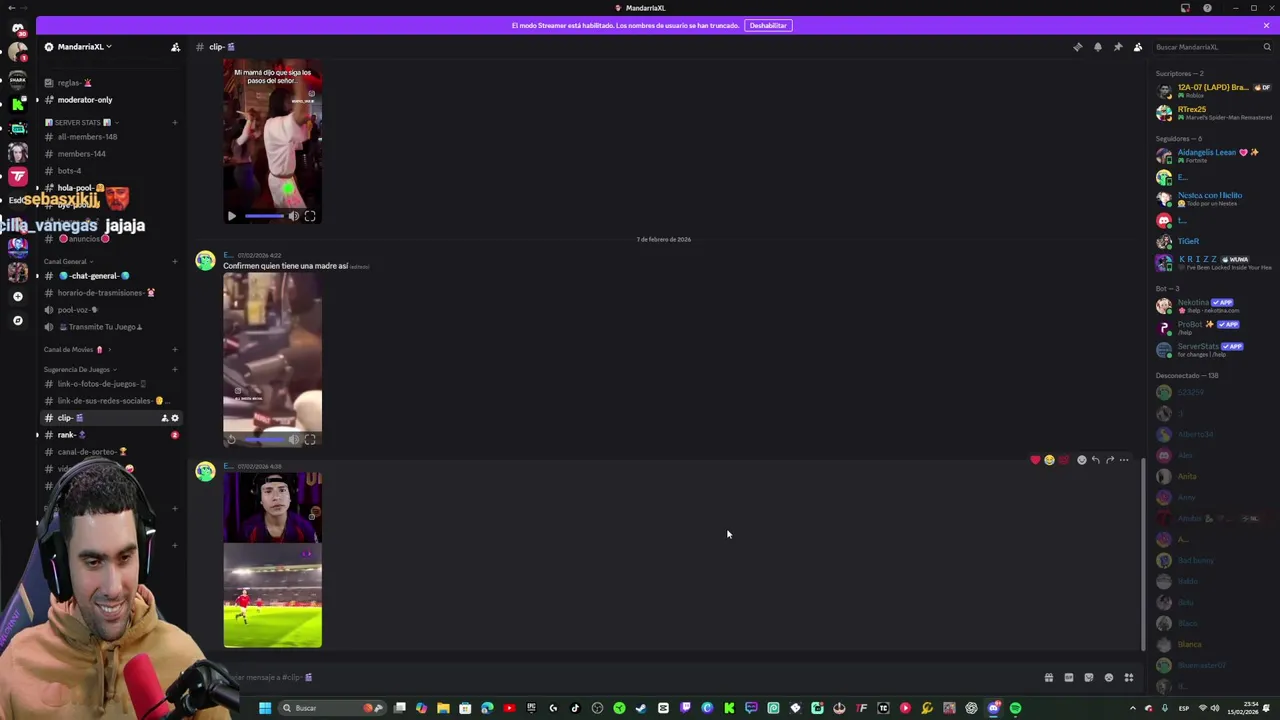Open the apps launcher in message bar
Screen dimensions: 1280x720
pyautogui.click(x=1128, y=677)
